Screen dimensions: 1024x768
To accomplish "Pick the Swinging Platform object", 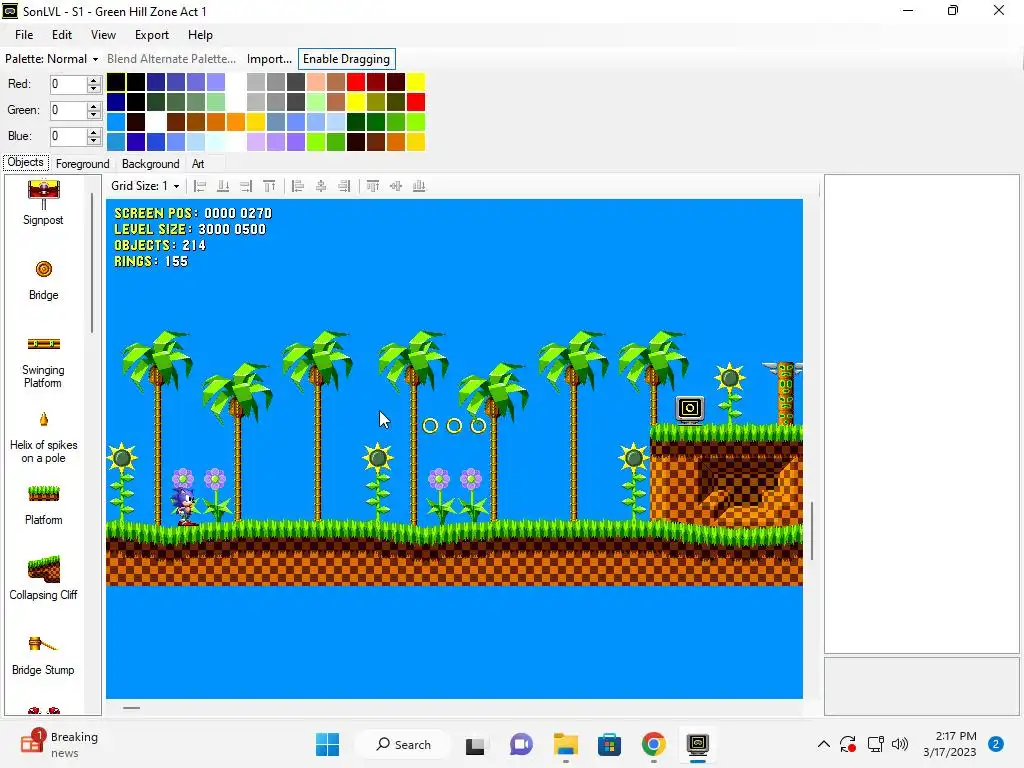I will (43, 362).
